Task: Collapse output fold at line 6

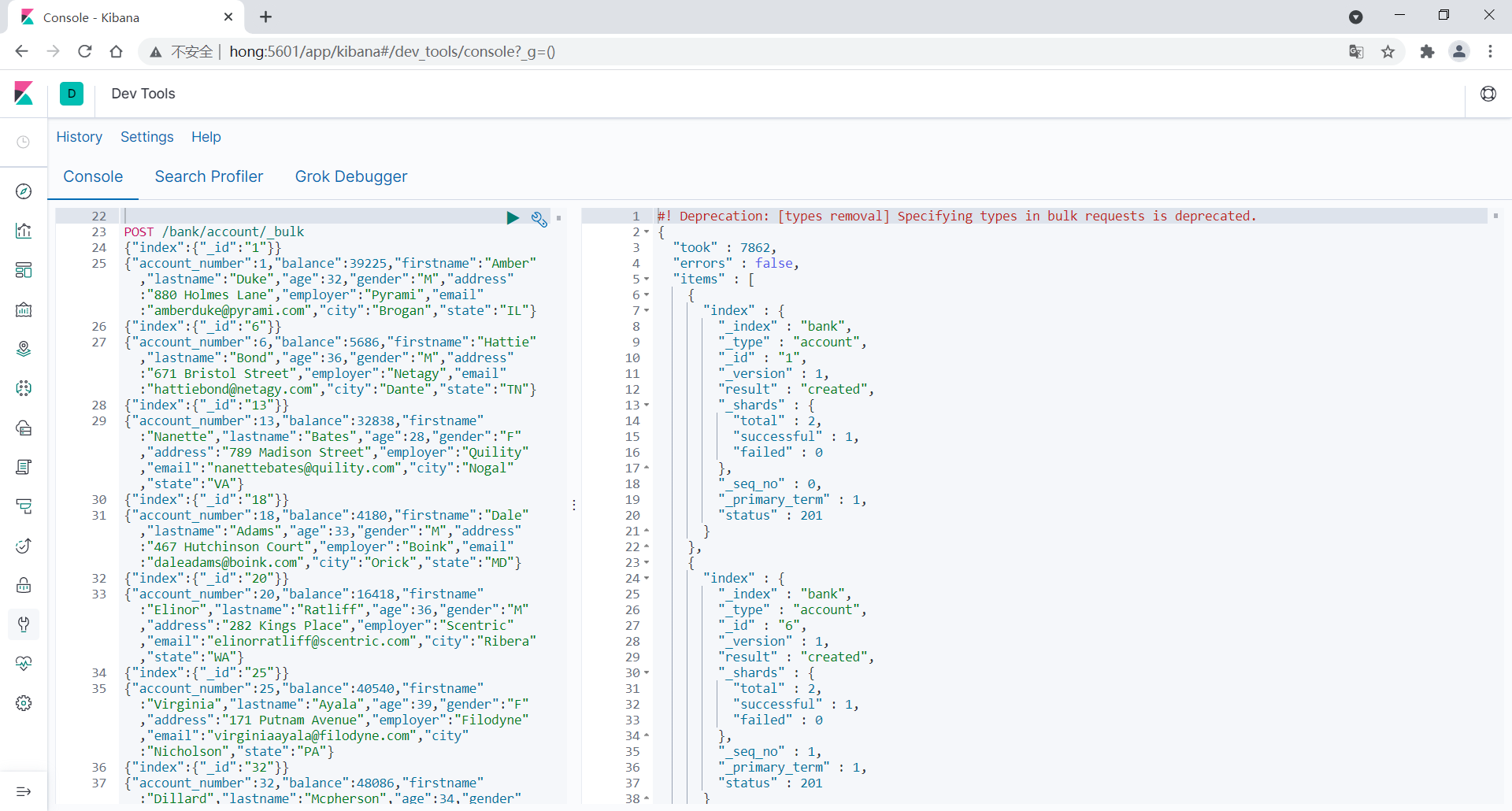Action: coord(647,295)
